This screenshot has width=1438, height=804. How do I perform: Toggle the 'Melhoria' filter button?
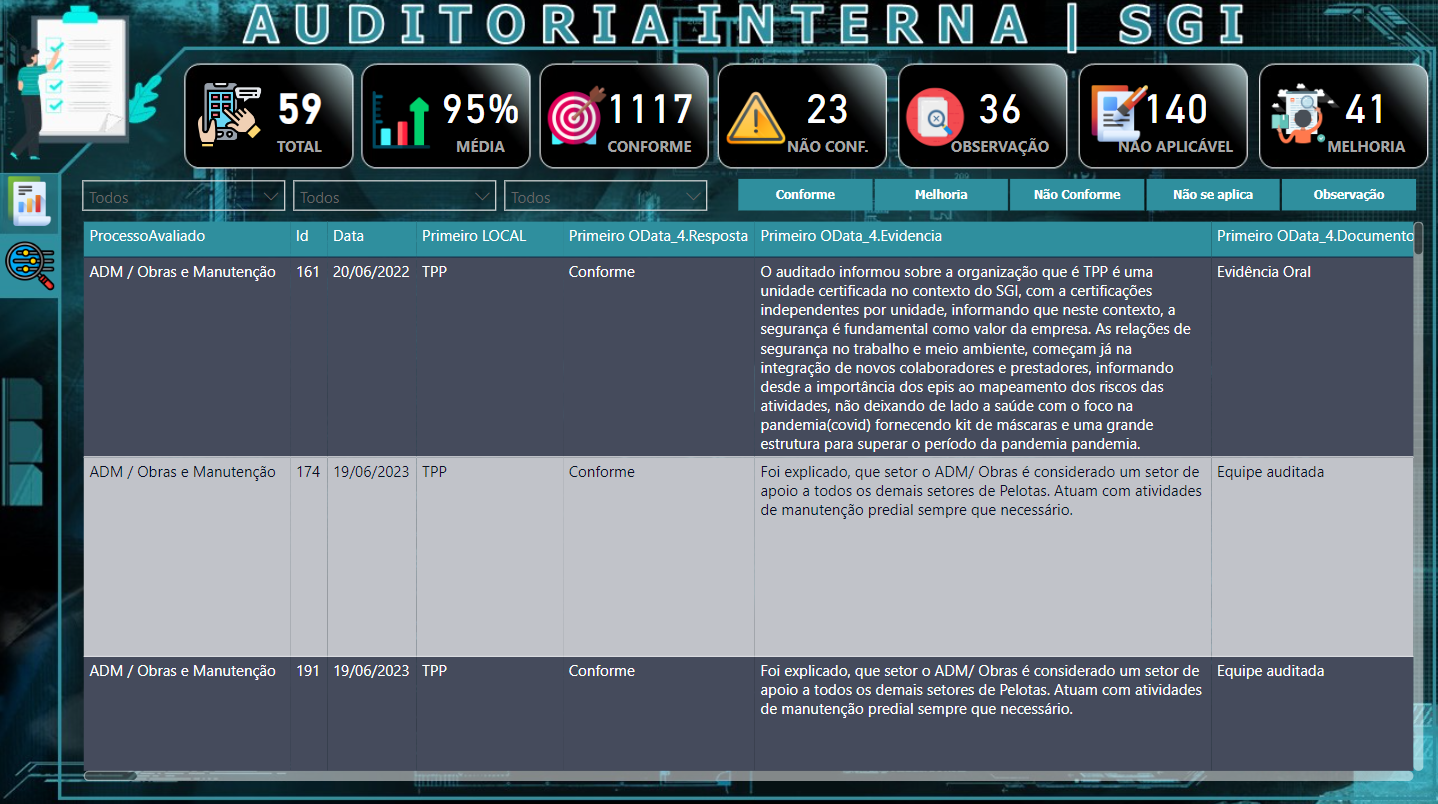941,195
